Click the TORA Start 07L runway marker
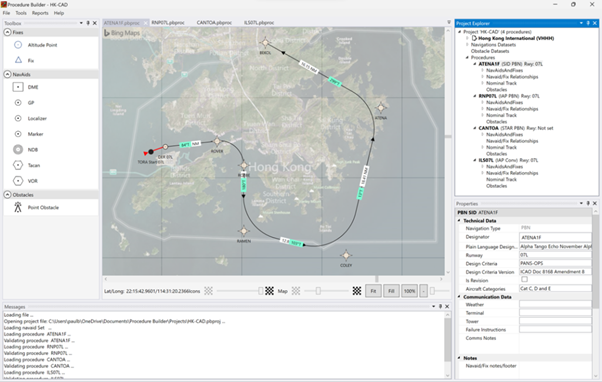The height and width of the screenshot is (382, 602). [151, 152]
